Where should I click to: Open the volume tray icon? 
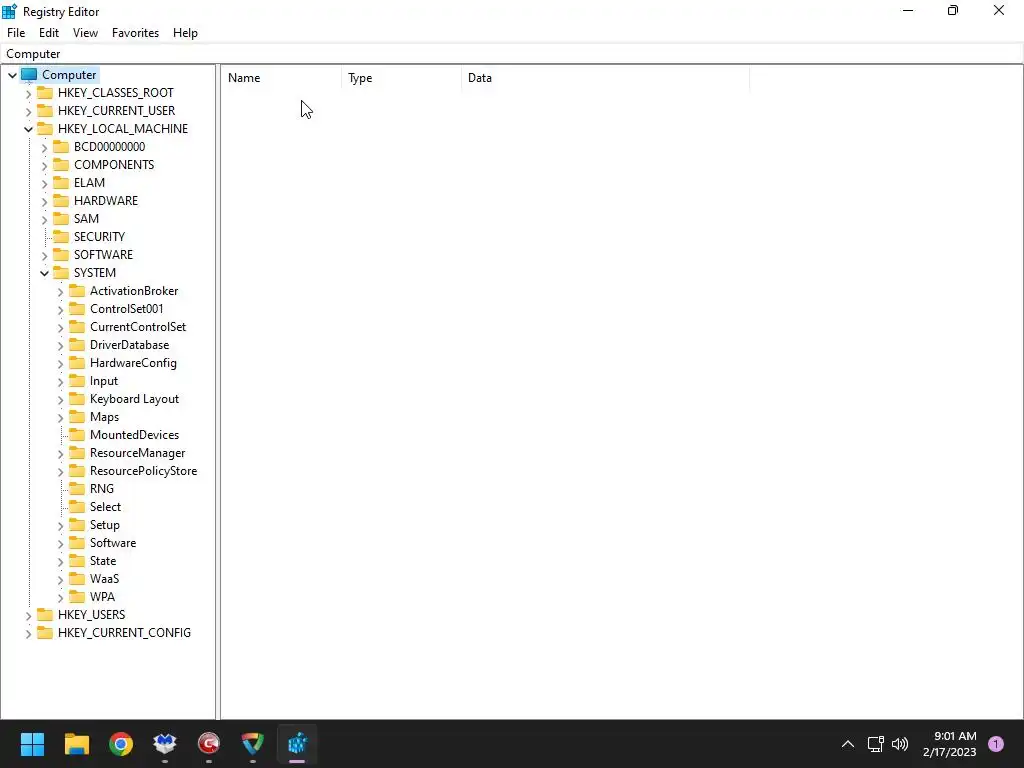pos(900,744)
